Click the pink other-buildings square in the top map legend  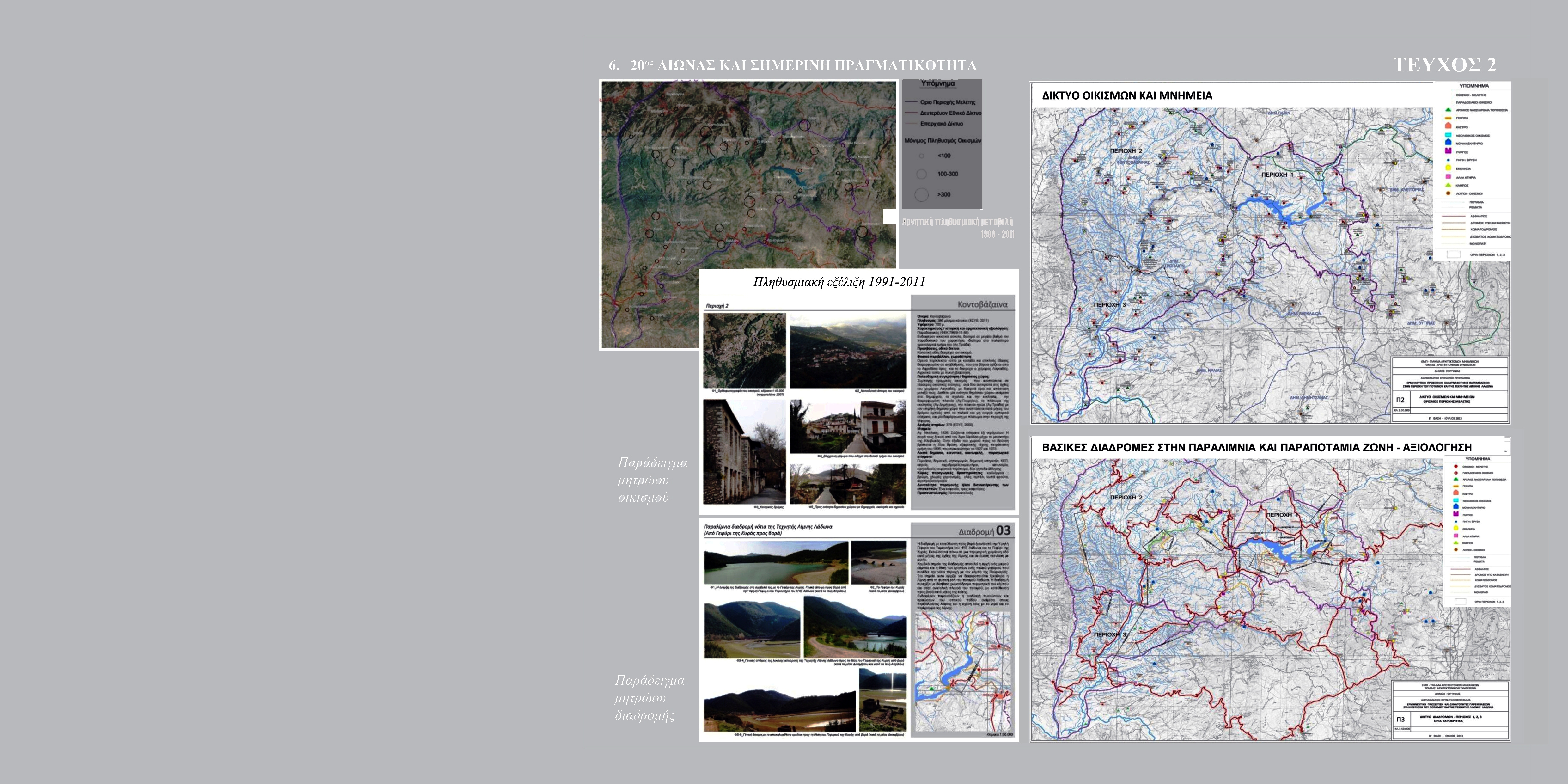point(1448,176)
